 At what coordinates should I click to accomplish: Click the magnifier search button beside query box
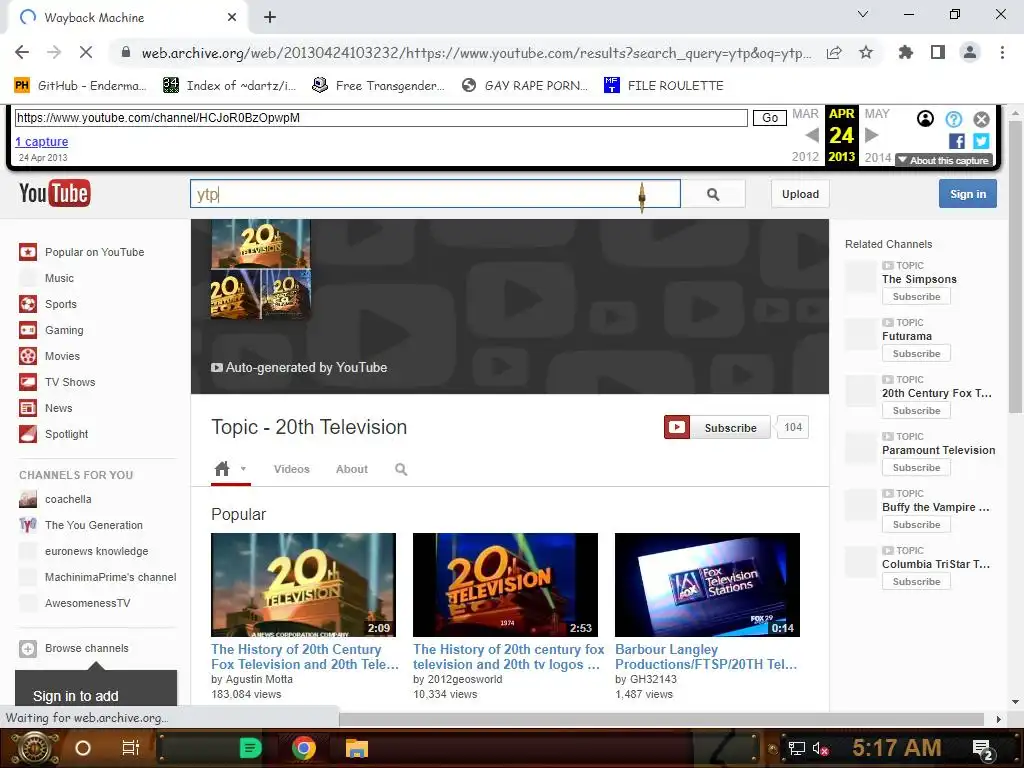713,194
